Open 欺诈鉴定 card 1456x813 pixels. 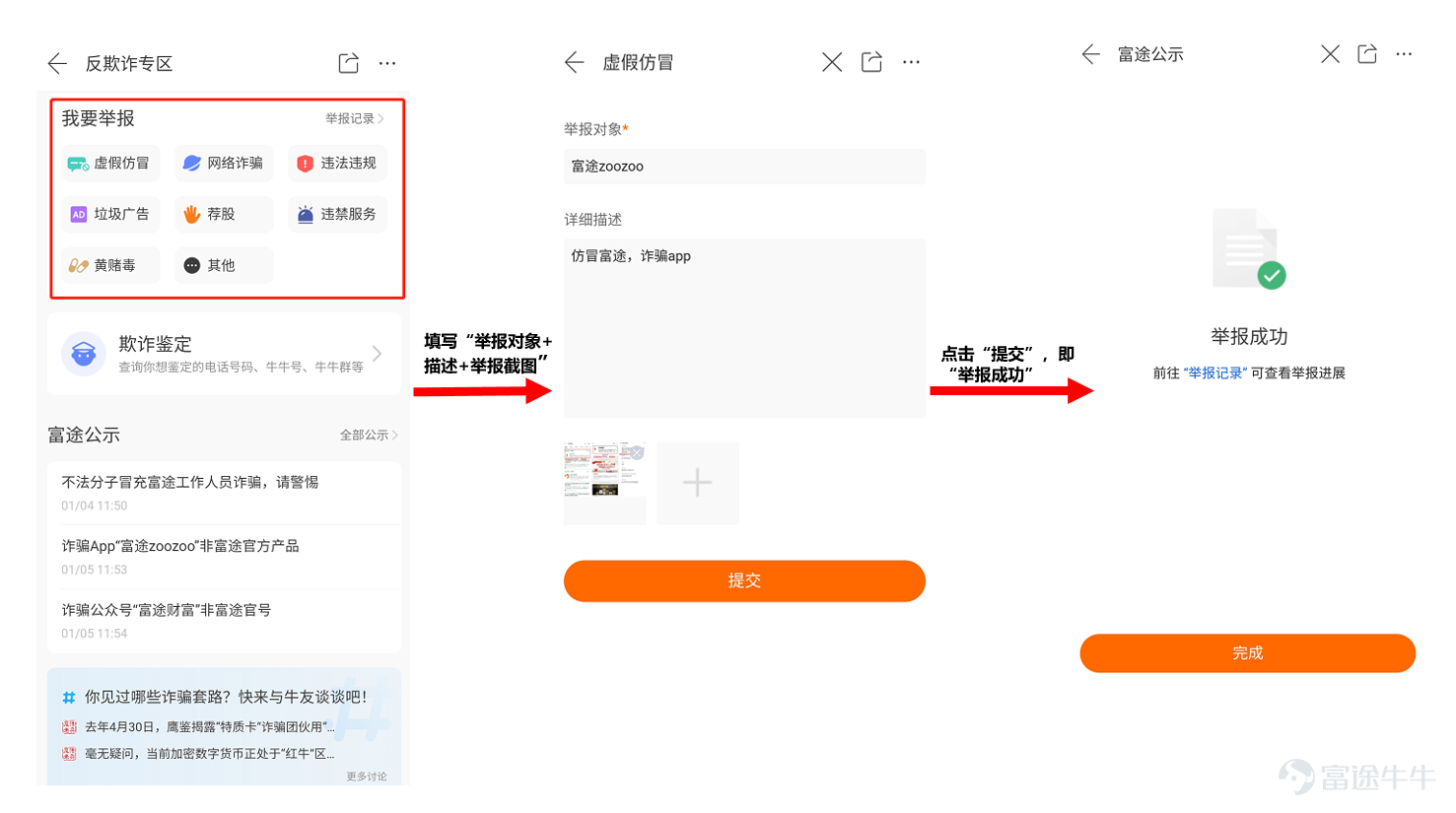pos(225,354)
